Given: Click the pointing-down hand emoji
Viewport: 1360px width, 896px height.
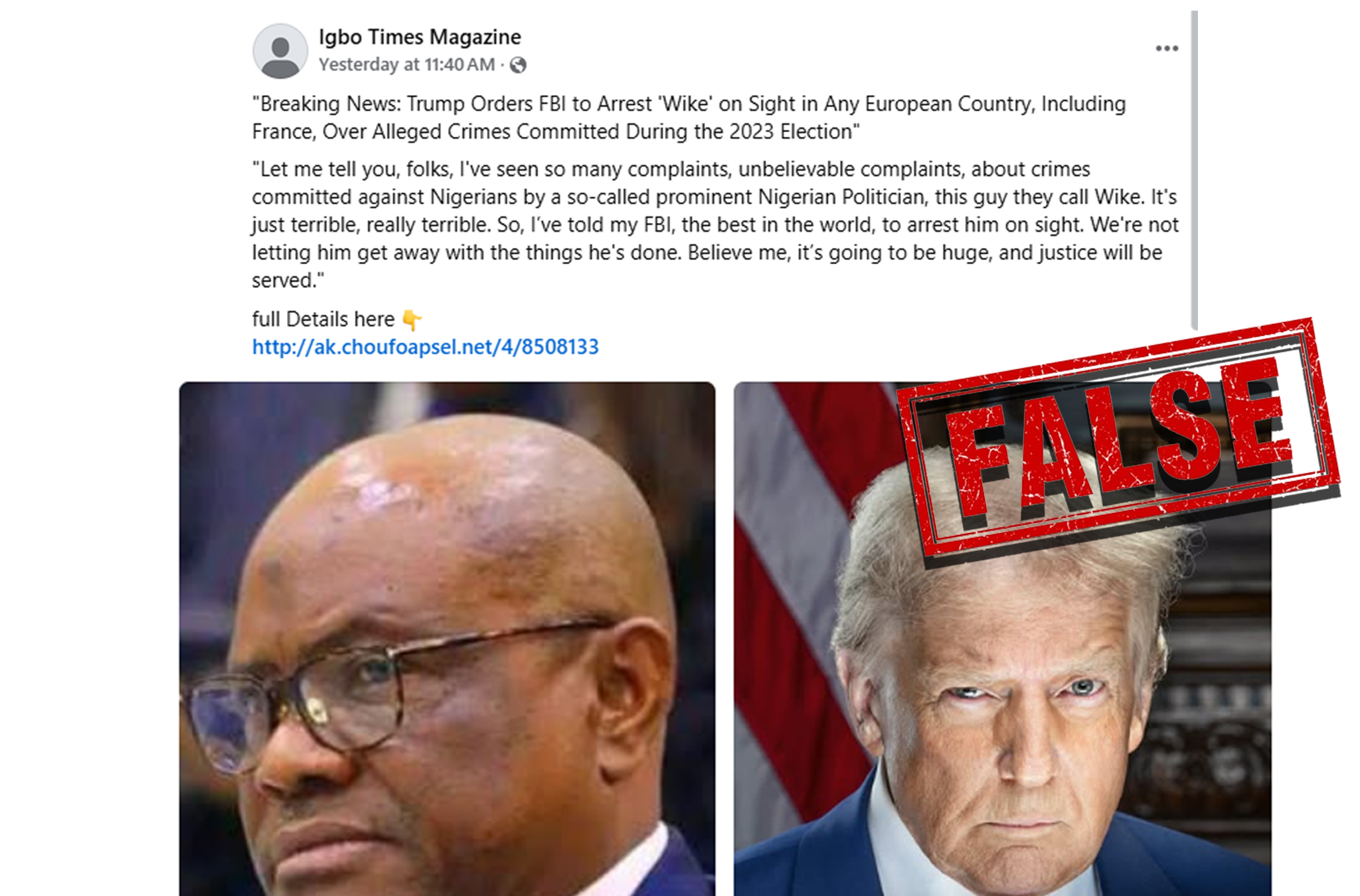Looking at the screenshot, I should [412, 320].
